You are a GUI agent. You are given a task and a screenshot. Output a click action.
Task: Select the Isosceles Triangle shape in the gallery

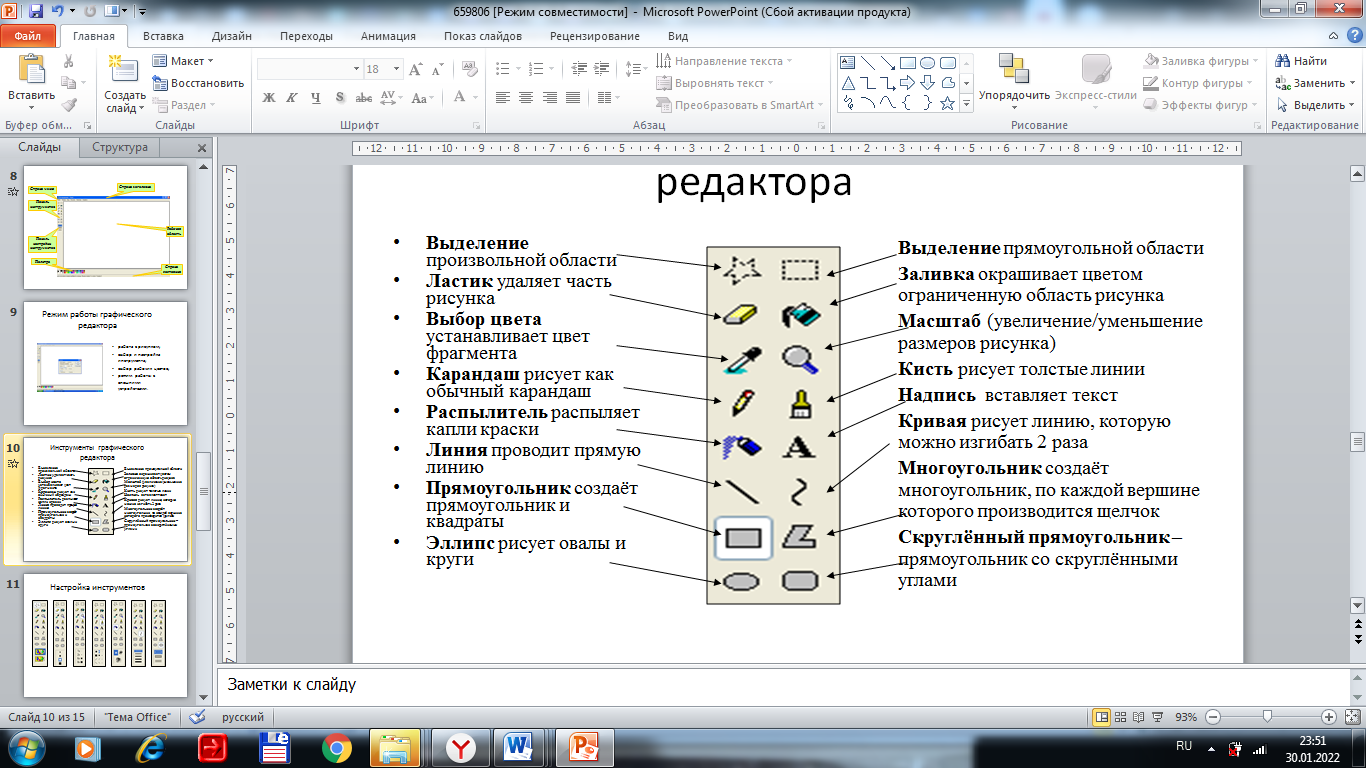tap(848, 82)
